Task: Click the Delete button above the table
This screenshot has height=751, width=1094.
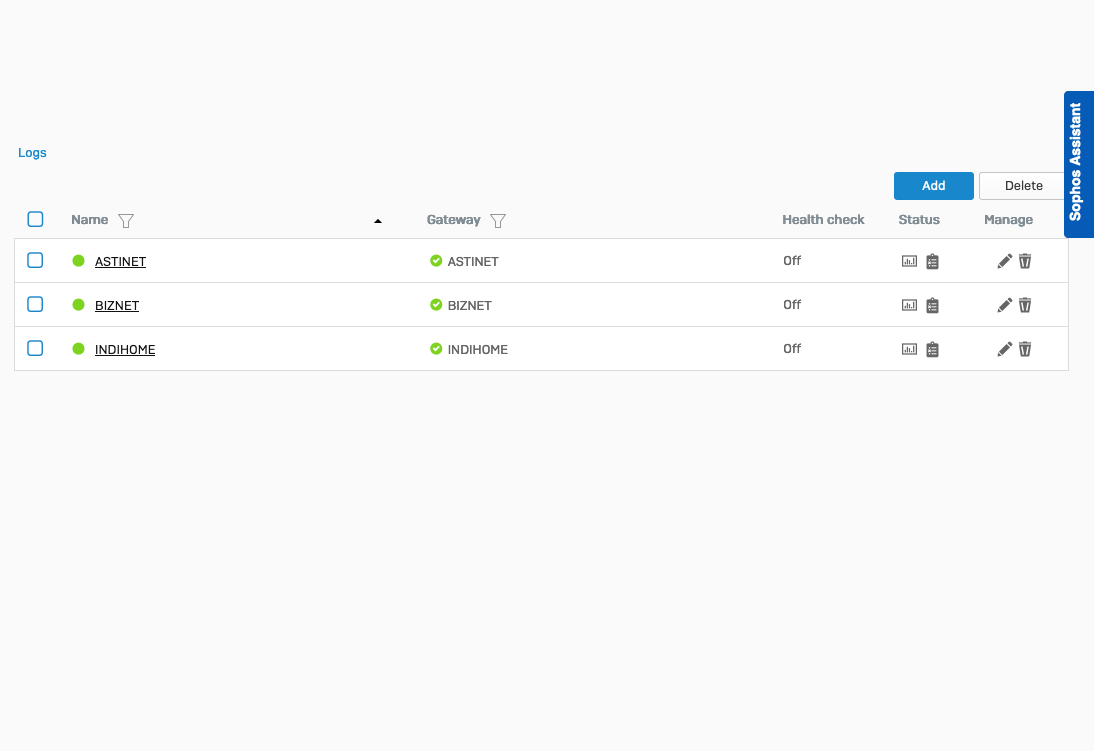Action: 1023,186
